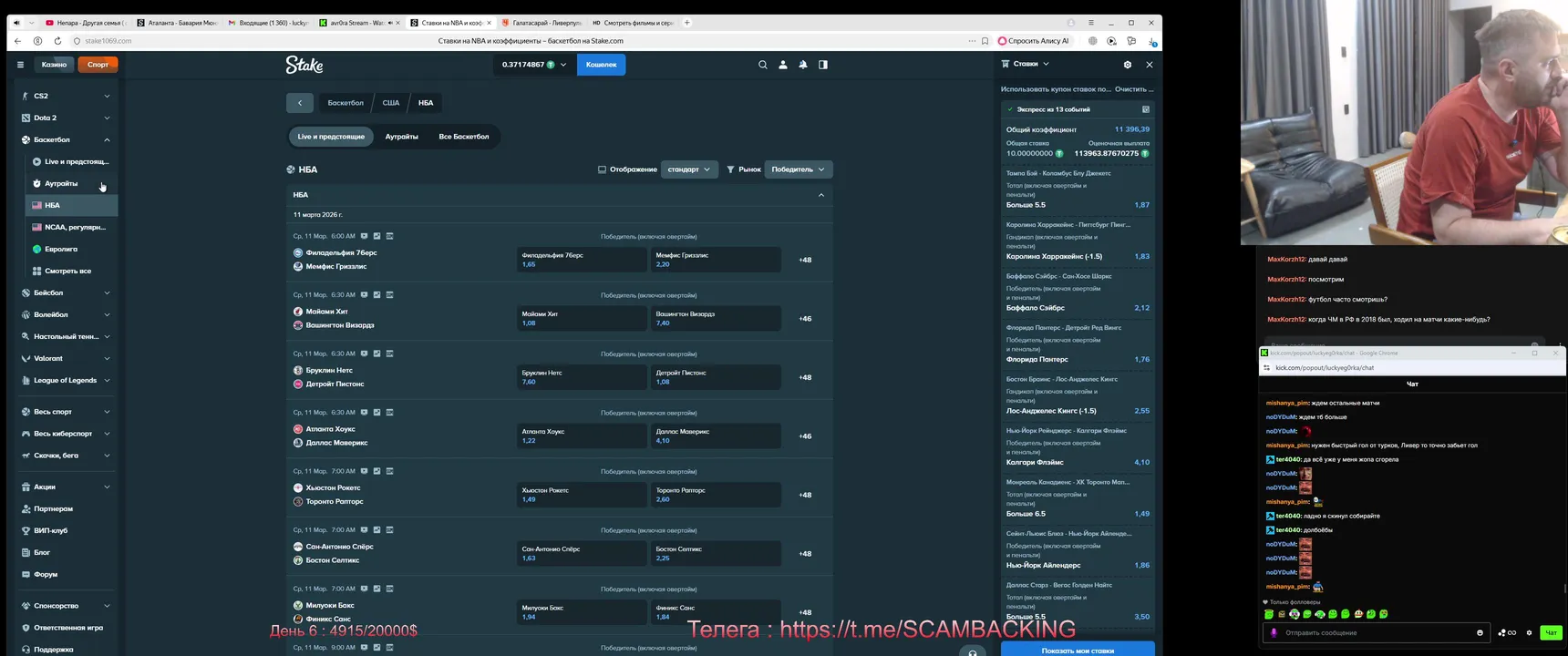Open the стандарт display dropdown
Image resolution: width=1568 pixels, height=656 pixels.
click(689, 169)
